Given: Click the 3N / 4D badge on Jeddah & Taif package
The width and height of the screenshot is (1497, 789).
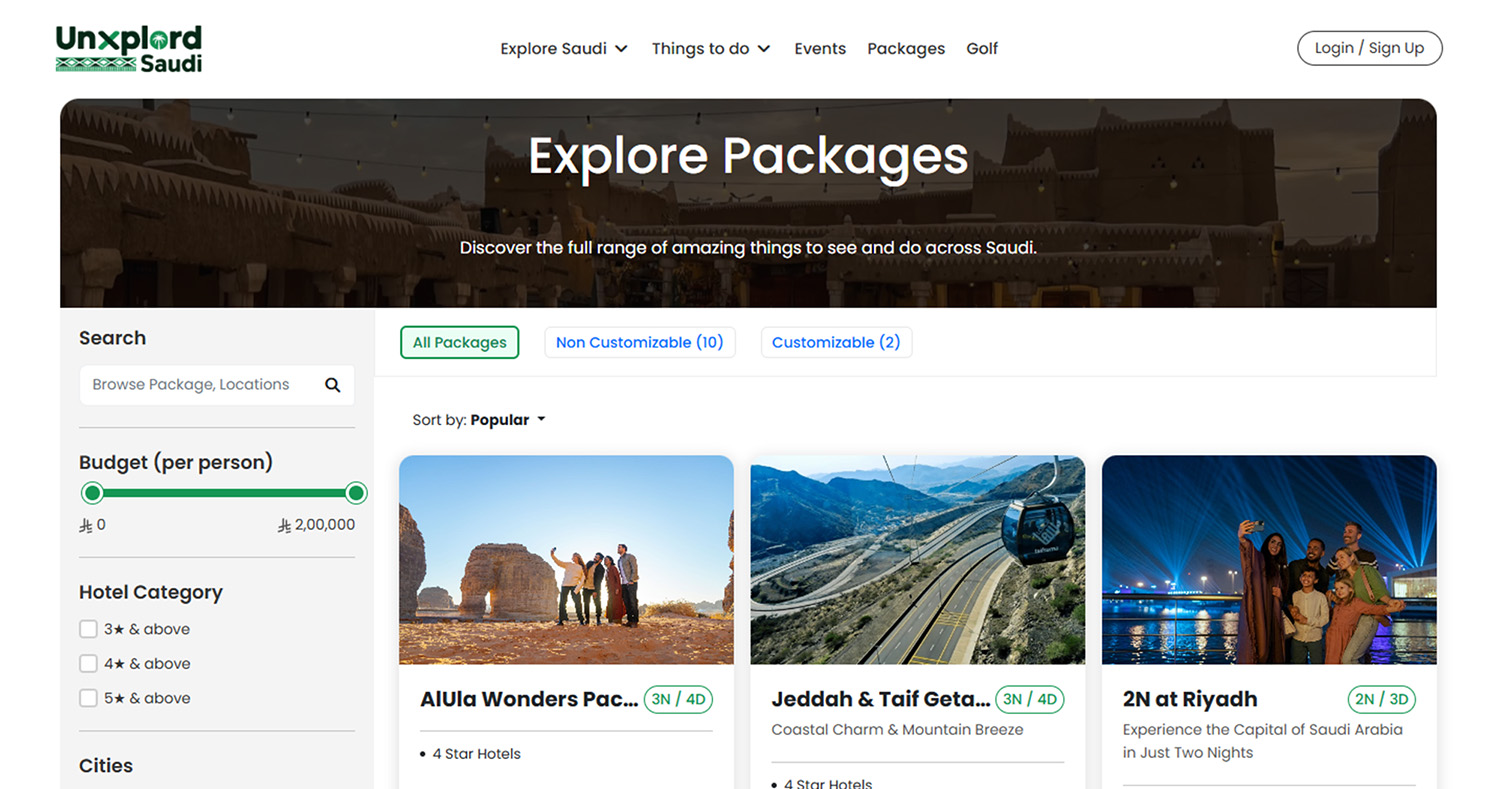Looking at the screenshot, I should (x=1029, y=699).
